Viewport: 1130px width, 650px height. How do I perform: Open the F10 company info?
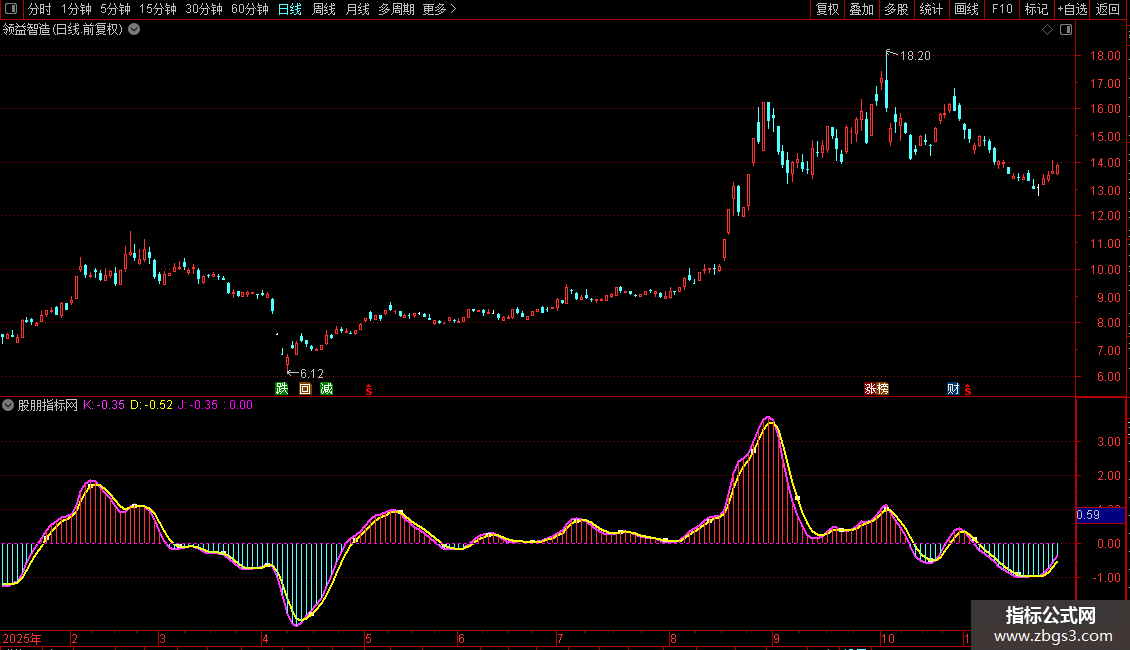click(x=1002, y=9)
